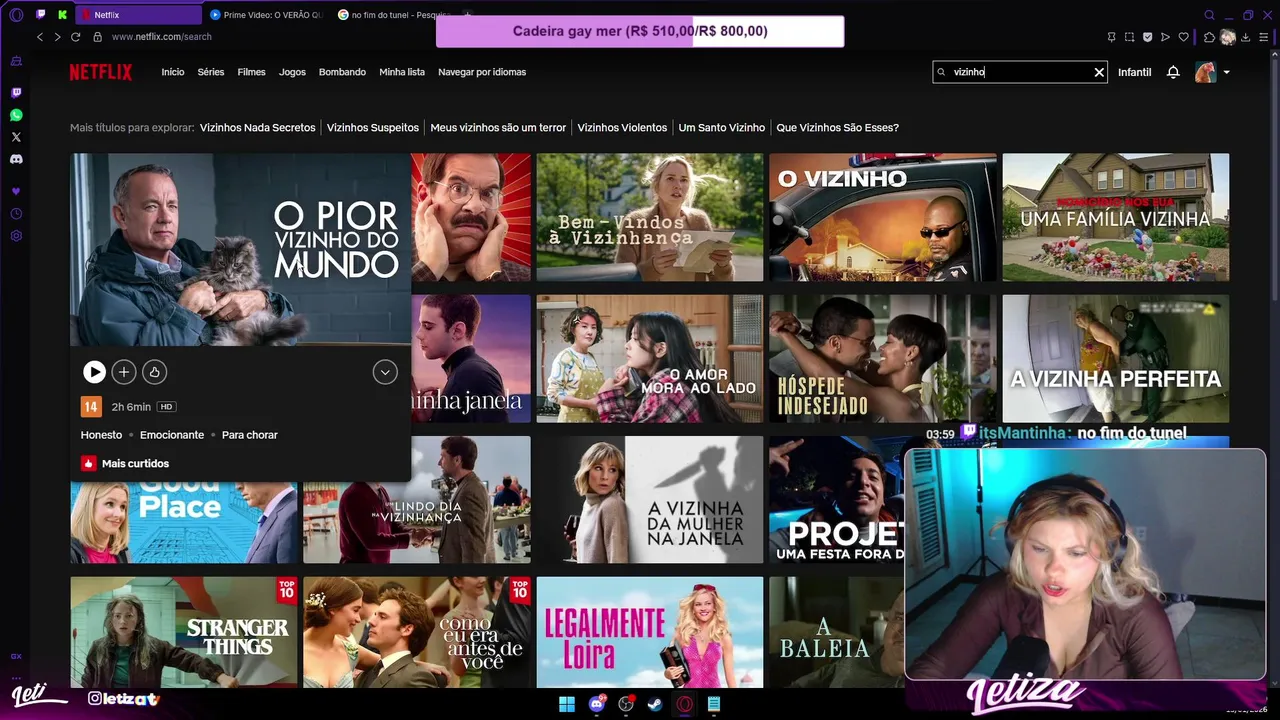Open the pinned Kick tab
The width and height of the screenshot is (1280, 720).
(x=62, y=15)
